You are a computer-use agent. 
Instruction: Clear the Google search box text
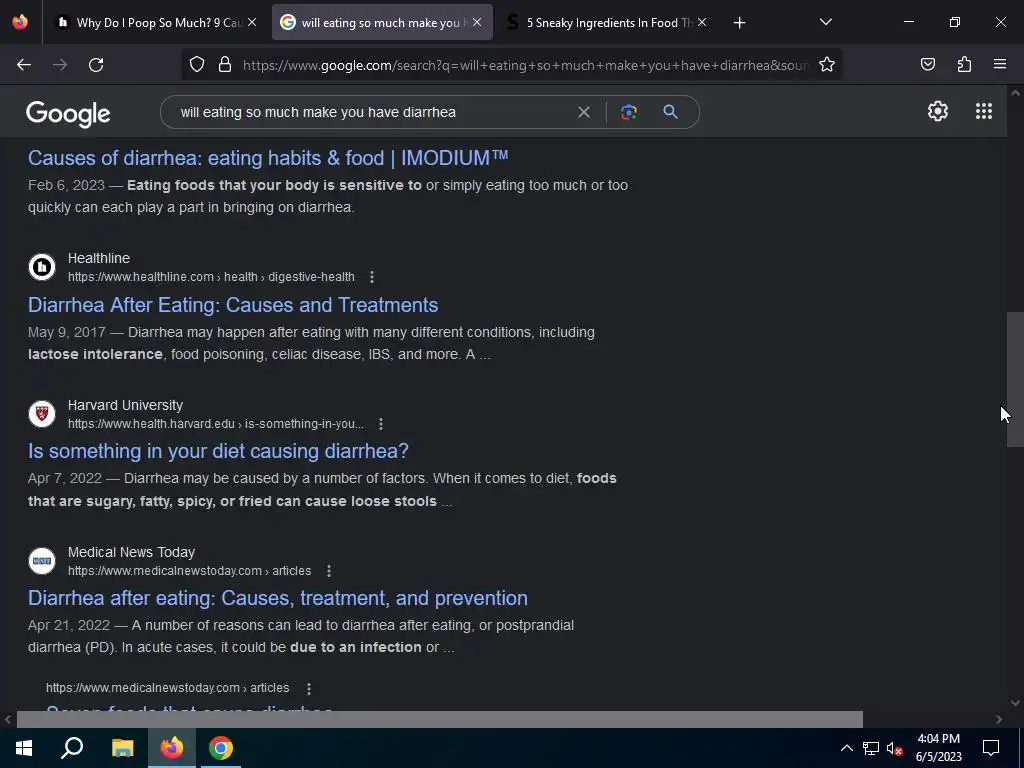(x=584, y=112)
